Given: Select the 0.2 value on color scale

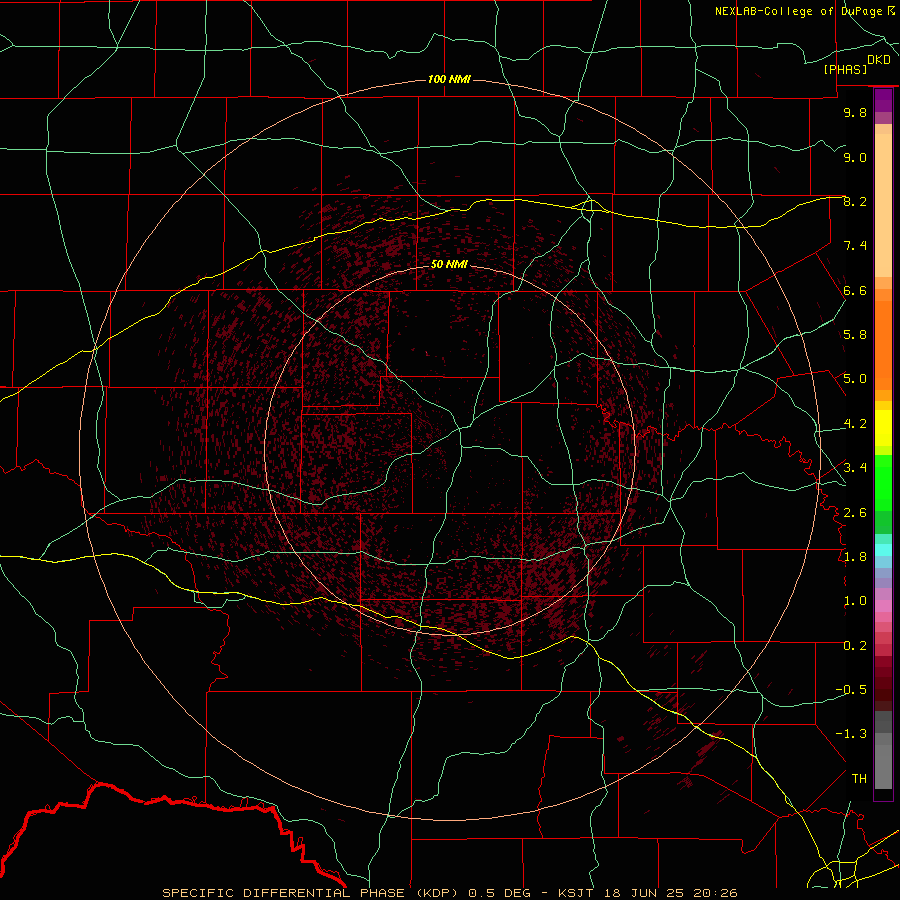Looking at the screenshot, I should click(855, 646).
